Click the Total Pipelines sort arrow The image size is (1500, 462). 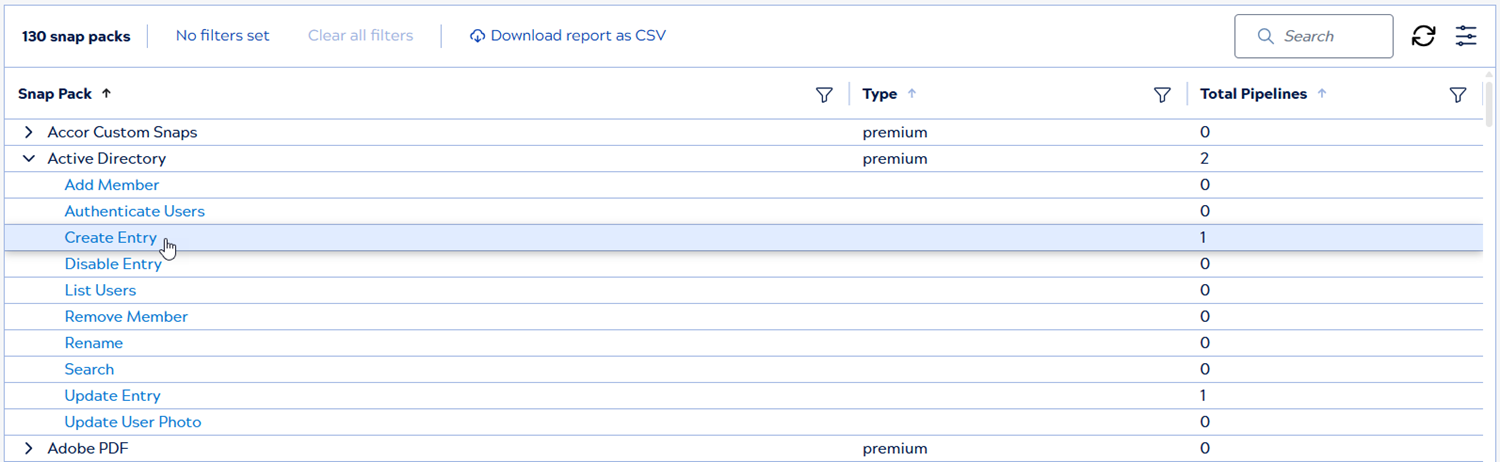coord(1322,93)
